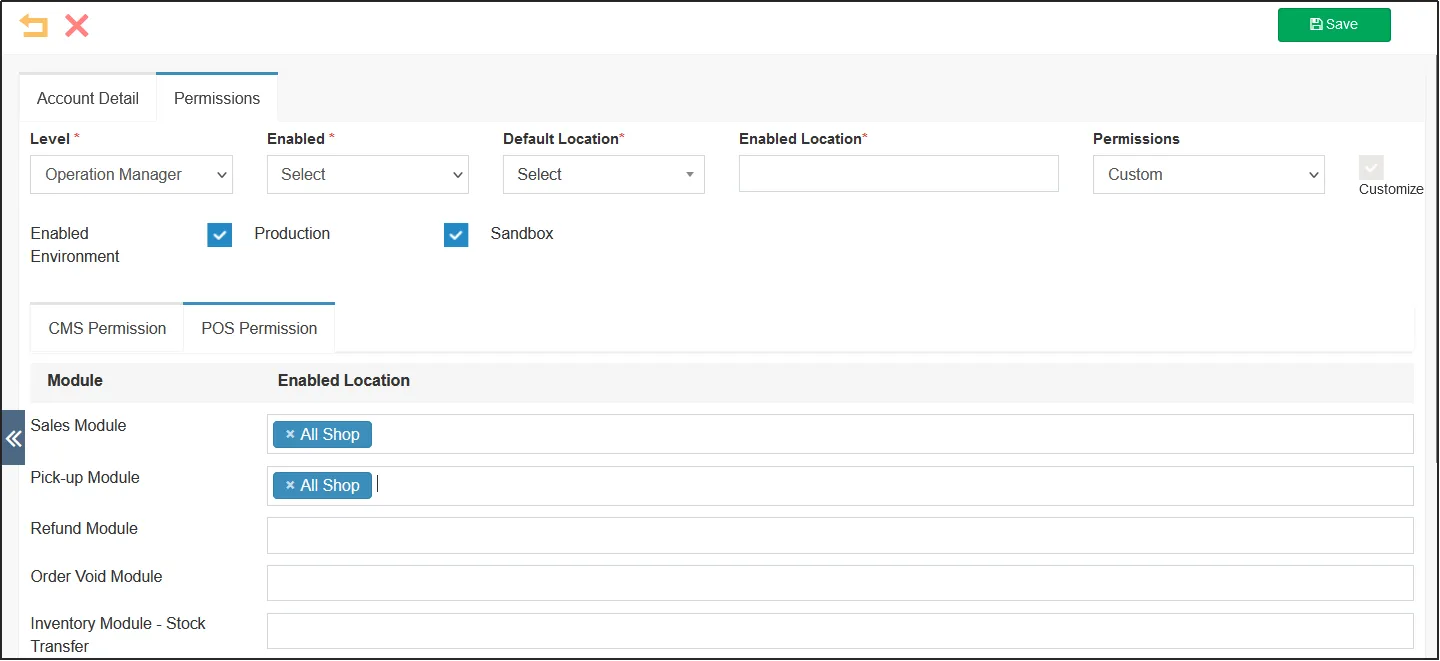Select the POS Permission tab
Screen dimensions: 1440x661
(x=258, y=328)
